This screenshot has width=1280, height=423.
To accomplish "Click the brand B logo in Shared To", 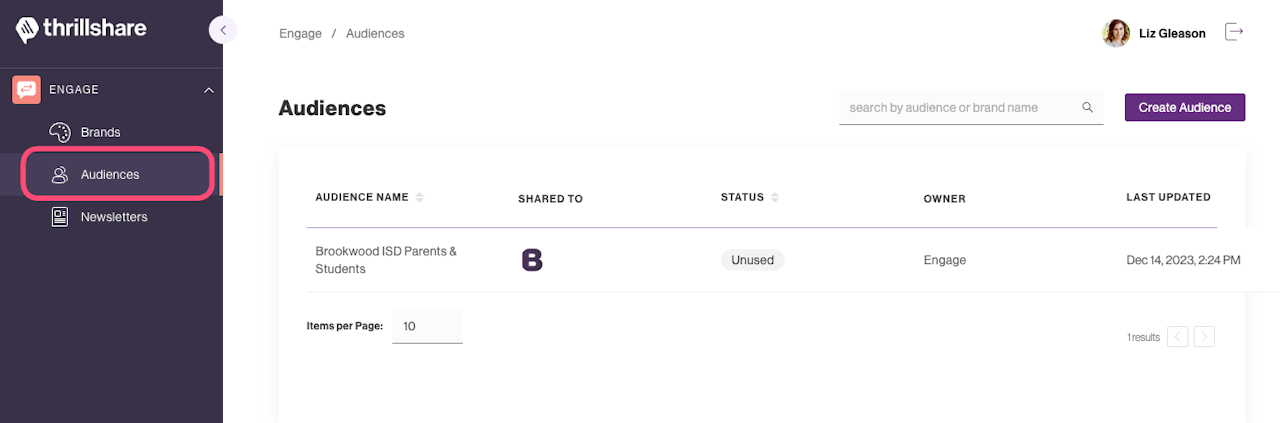I will point(532,260).
